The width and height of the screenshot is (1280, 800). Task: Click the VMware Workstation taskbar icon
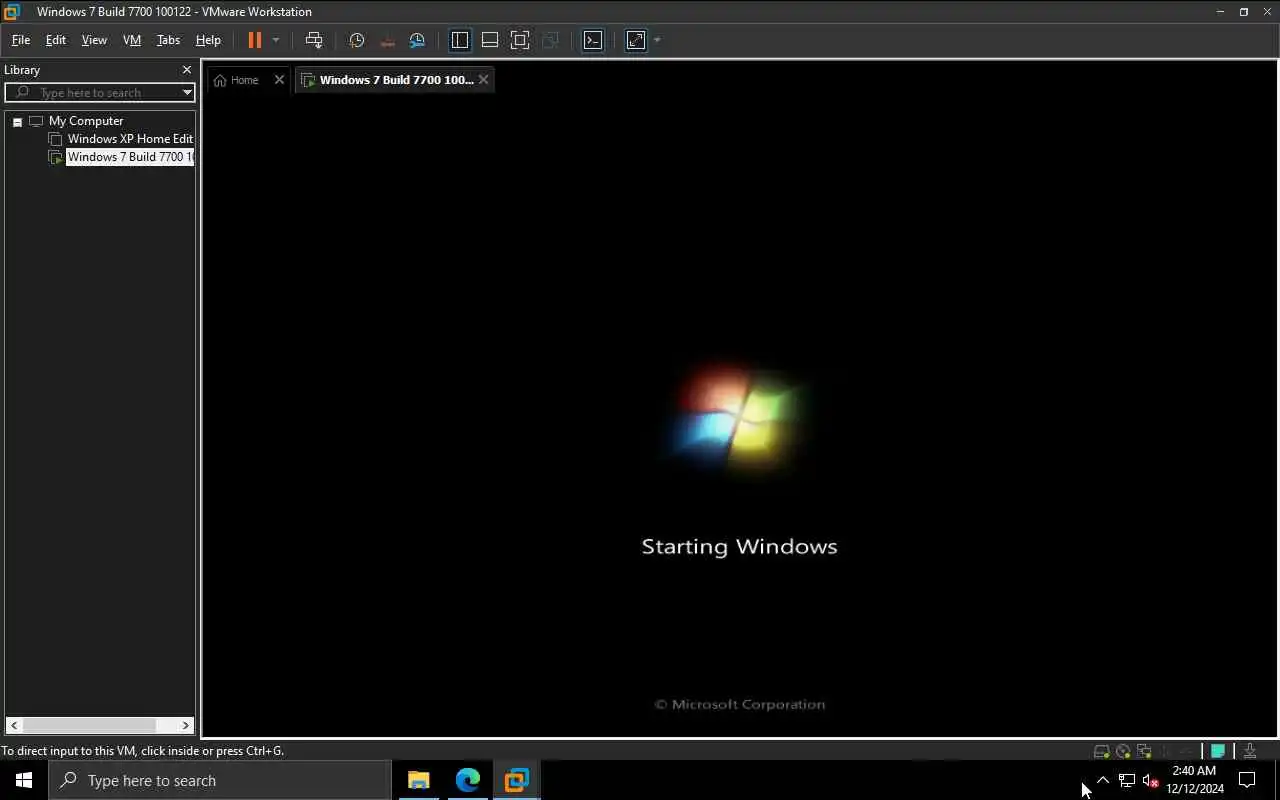pyautogui.click(x=516, y=780)
